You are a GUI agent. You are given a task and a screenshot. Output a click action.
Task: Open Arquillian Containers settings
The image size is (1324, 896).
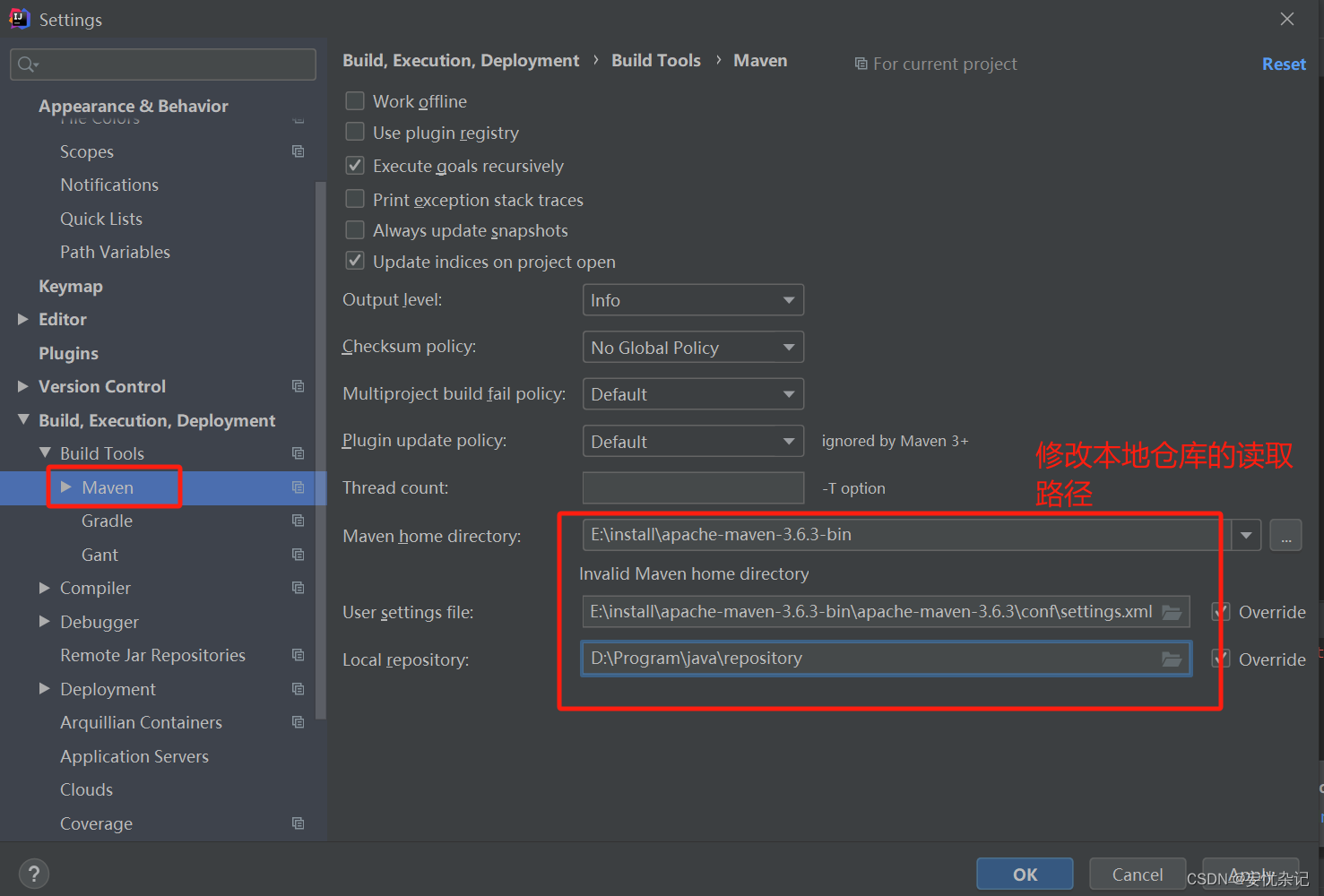pos(141,722)
